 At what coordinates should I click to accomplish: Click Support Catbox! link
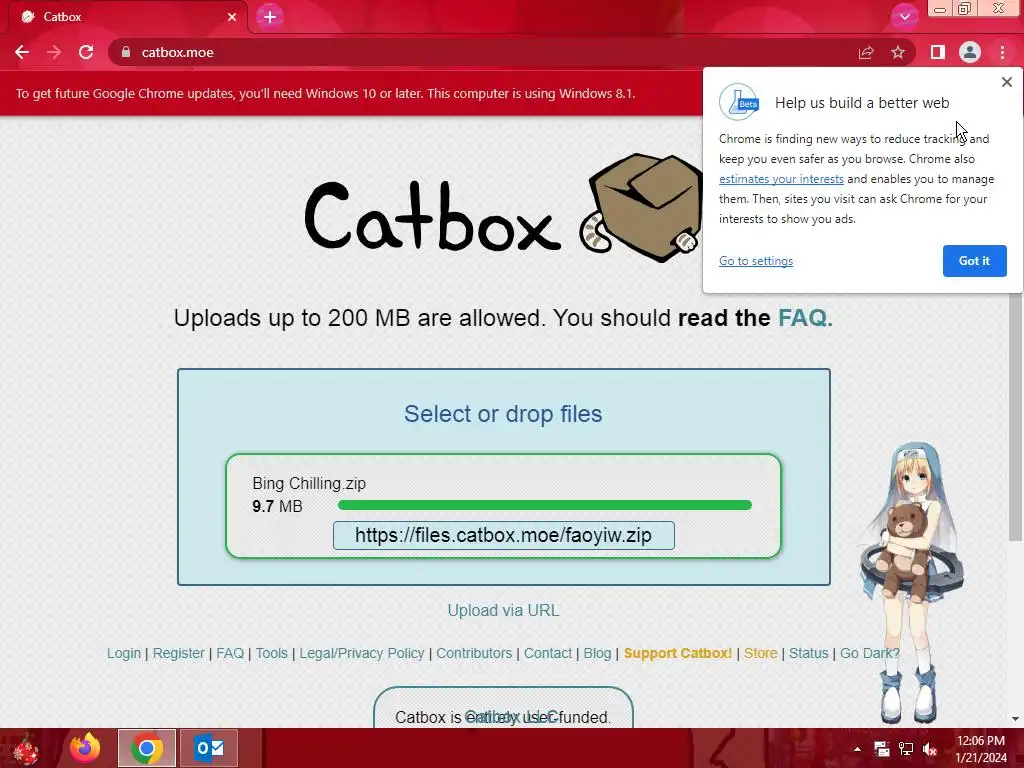coord(678,653)
